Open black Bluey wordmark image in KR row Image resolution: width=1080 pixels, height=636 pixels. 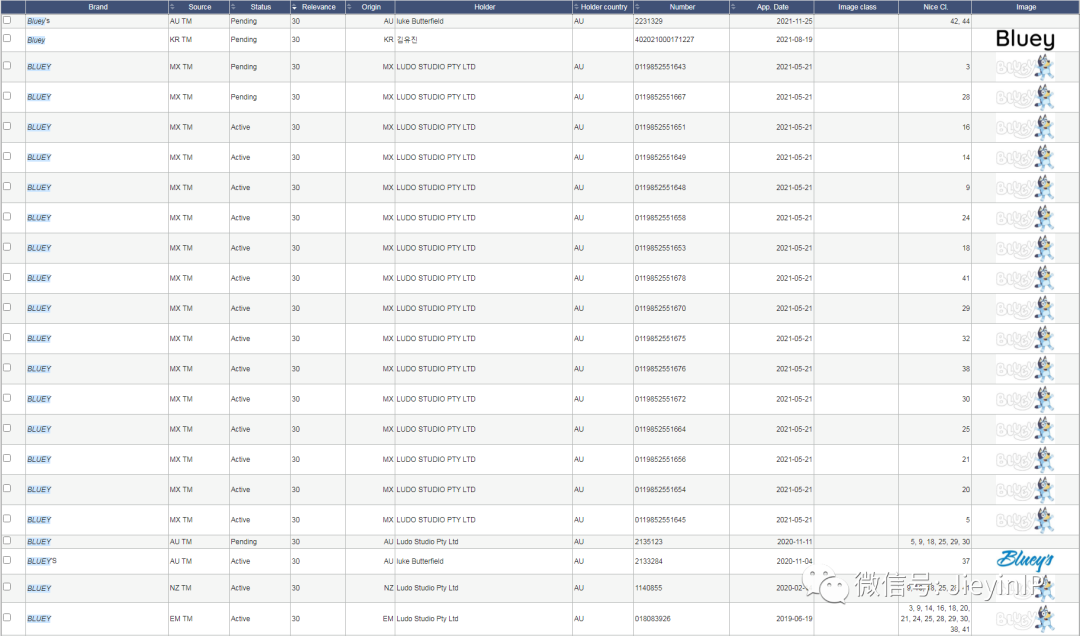click(1025, 39)
